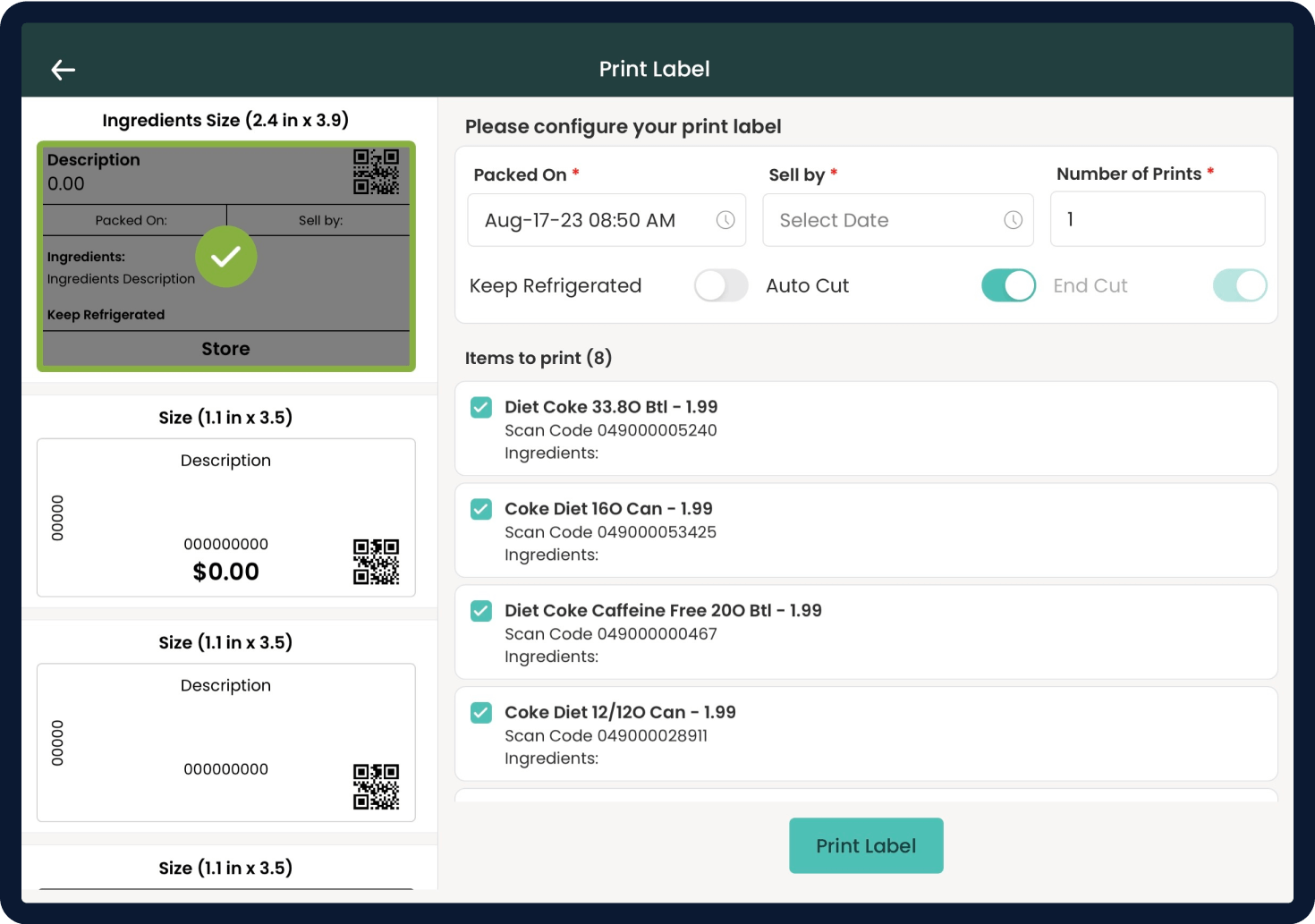Open Packed On date field
This screenshot has width=1315, height=924.
point(590,220)
